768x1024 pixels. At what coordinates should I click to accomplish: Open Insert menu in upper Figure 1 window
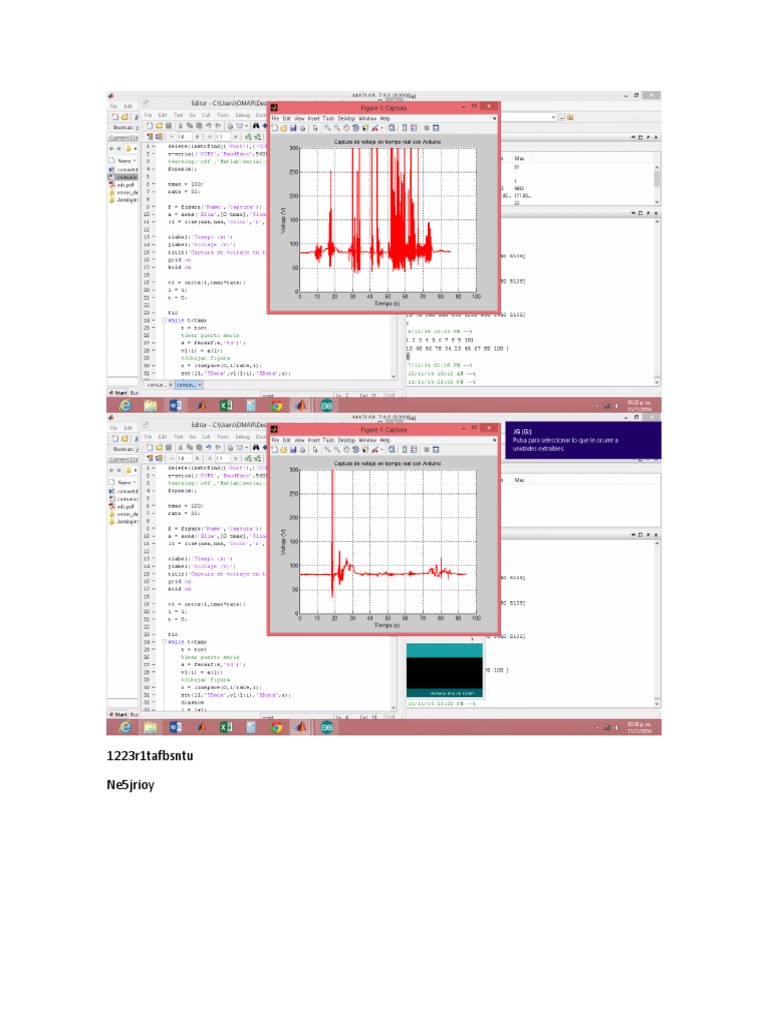(x=313, y=119)
